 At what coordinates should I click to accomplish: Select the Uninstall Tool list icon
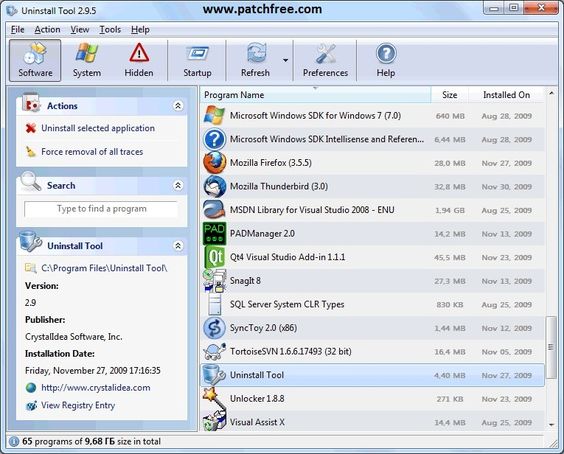pos(214,375)
